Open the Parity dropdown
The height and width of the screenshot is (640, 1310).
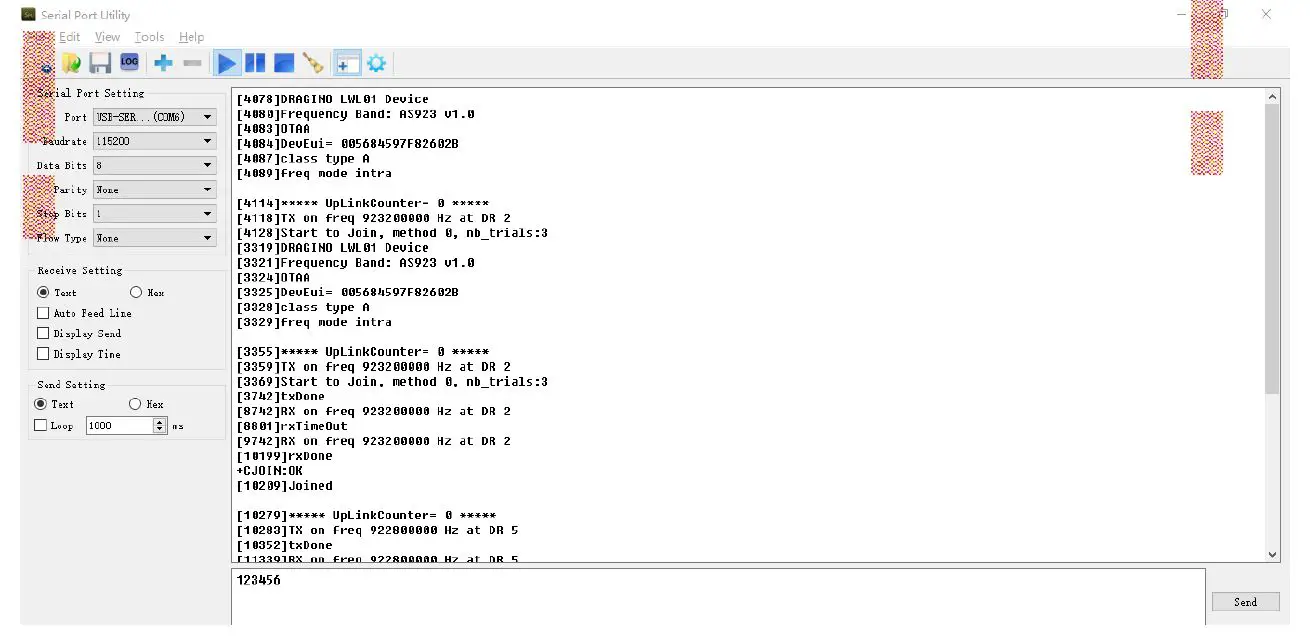(155, 189)
